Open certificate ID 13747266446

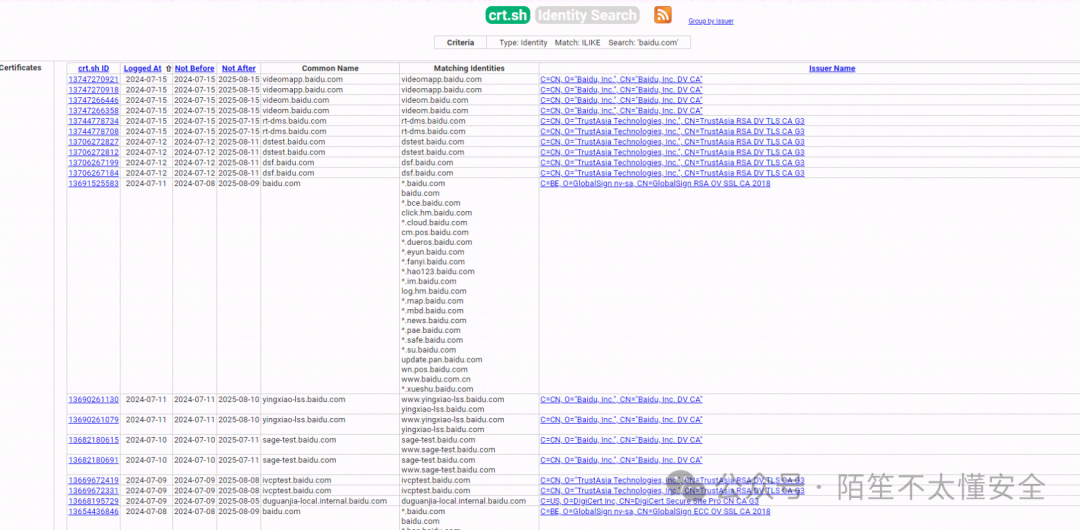point(94,100)
